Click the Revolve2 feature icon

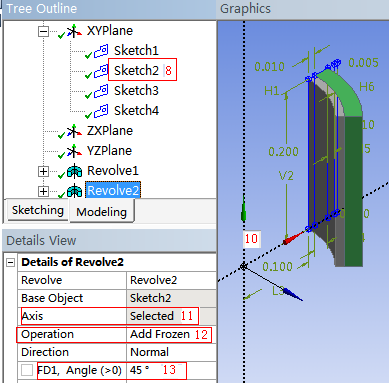[74, 191]
